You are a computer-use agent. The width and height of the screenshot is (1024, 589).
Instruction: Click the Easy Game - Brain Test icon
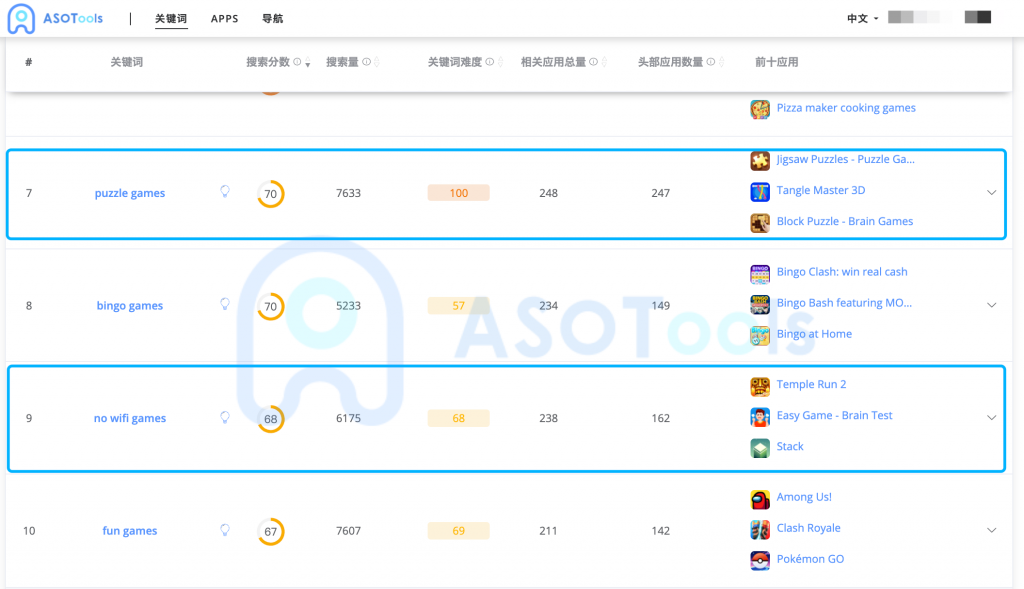(760, 417)
